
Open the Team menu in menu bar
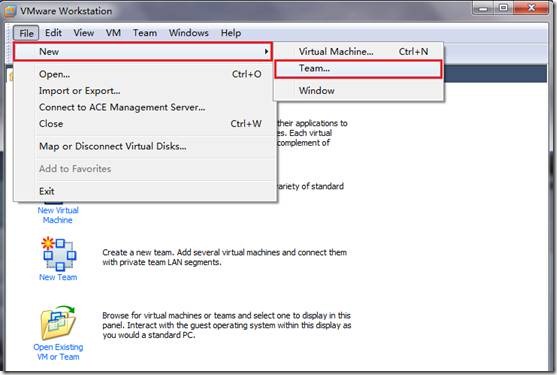(x=145, y=33)
